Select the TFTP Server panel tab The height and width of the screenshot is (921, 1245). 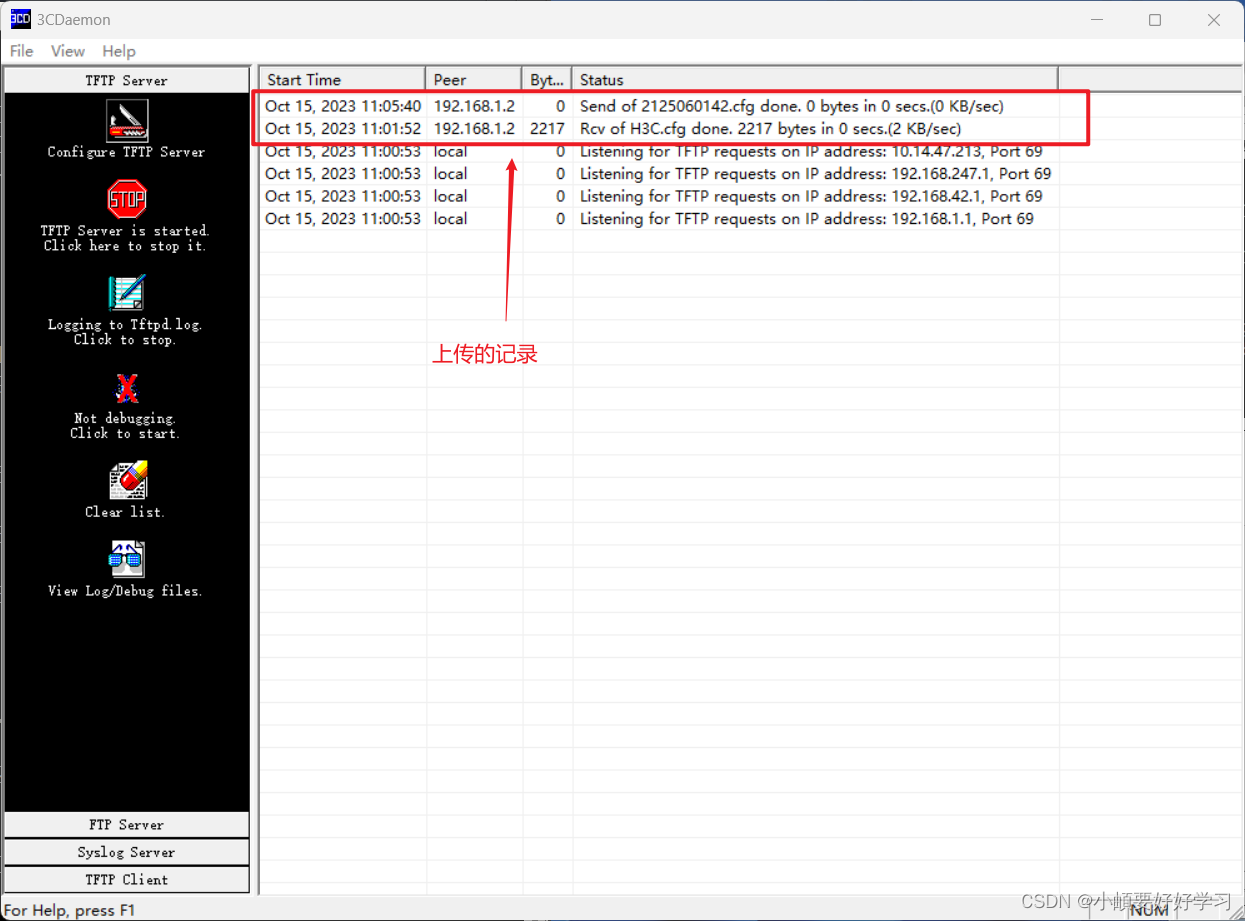click(x=127, y=80)
